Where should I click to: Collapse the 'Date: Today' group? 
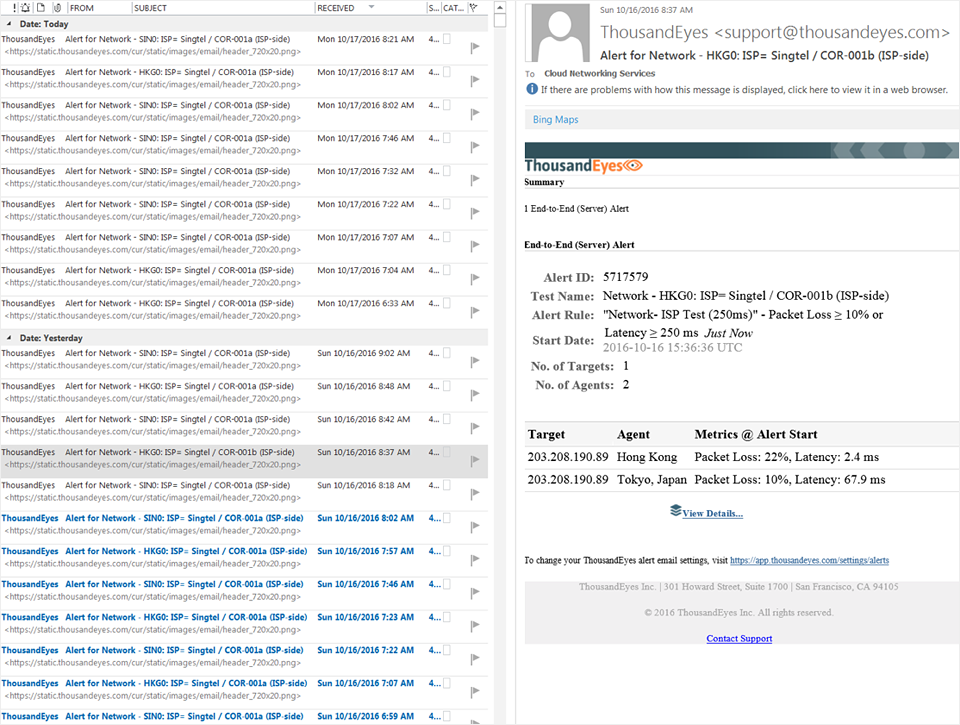click(7, 24)
